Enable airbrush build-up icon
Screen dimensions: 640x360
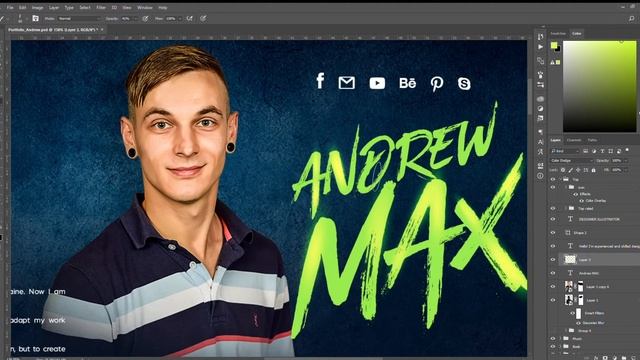(190, 19)
